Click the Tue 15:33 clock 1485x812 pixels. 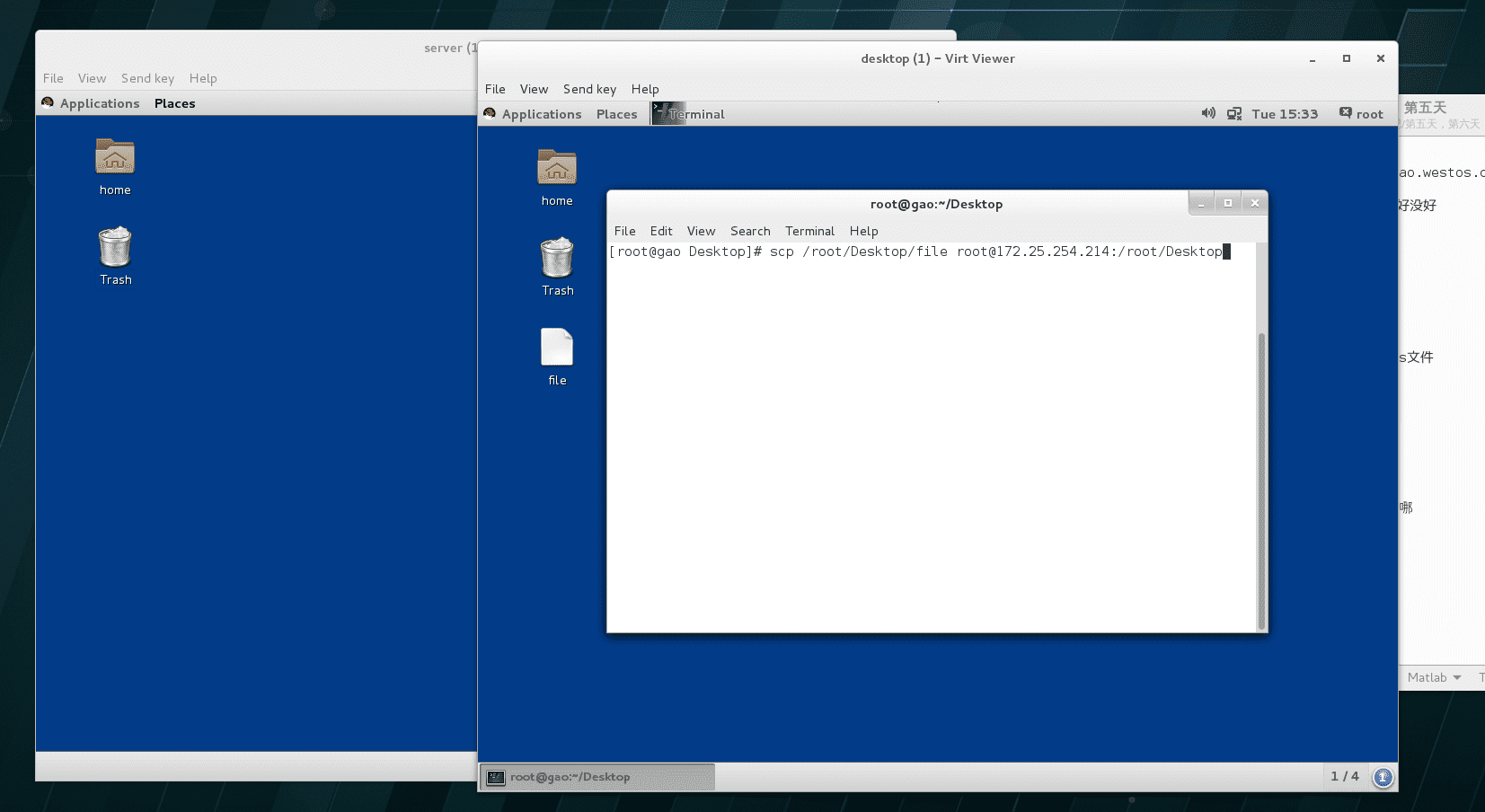coord(1285,114)
